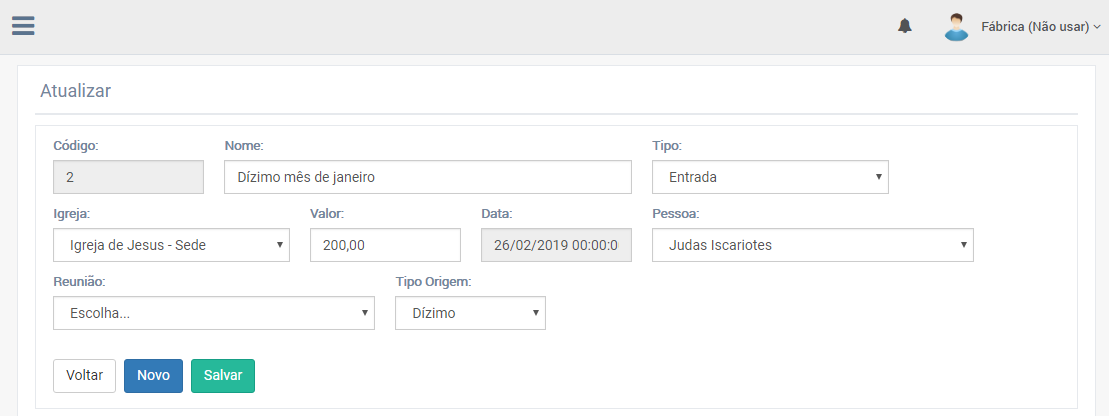This screenshot has width=1109, height=416.
Task: Click the Data field
Action: point(556,245)
